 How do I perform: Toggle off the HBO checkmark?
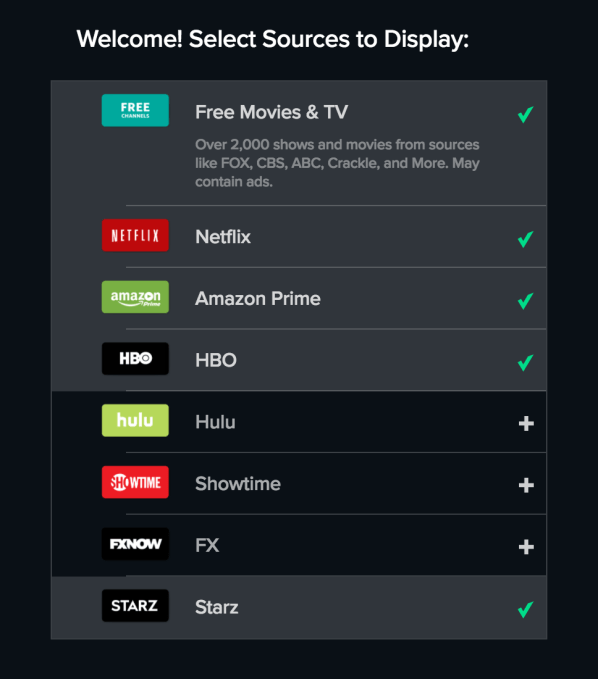pyautogui.click(x=526, y=362)
